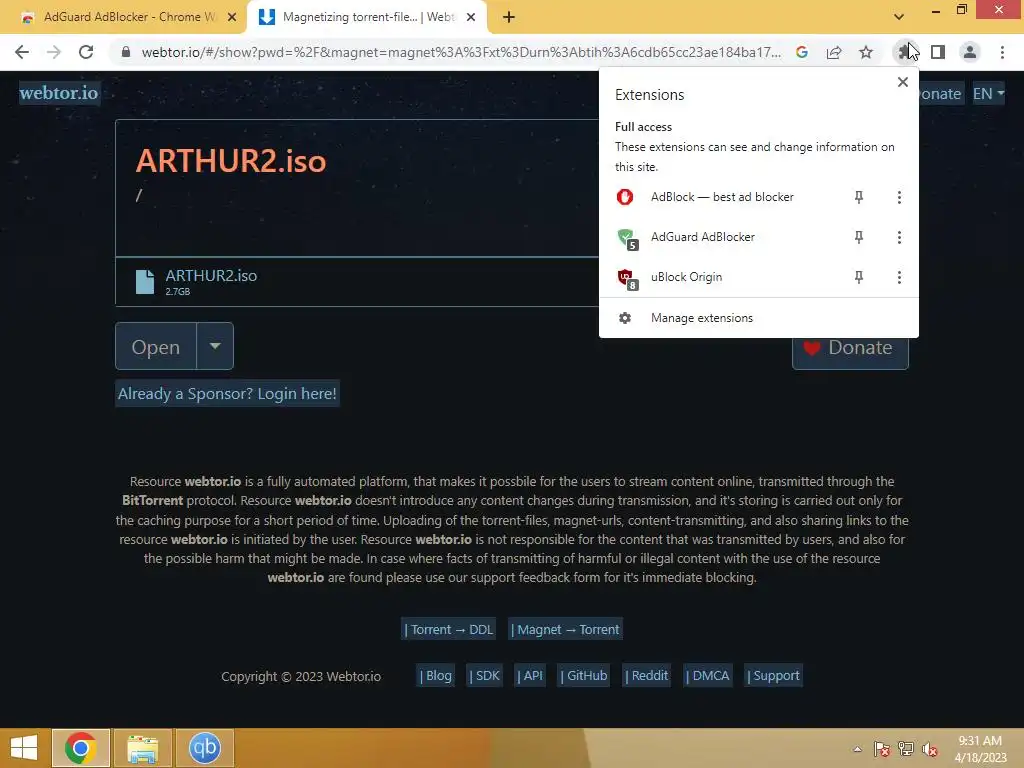Click the ARTHUR2.iso file icon
Screen dimensions: 1024x768
tap(145, 282)
